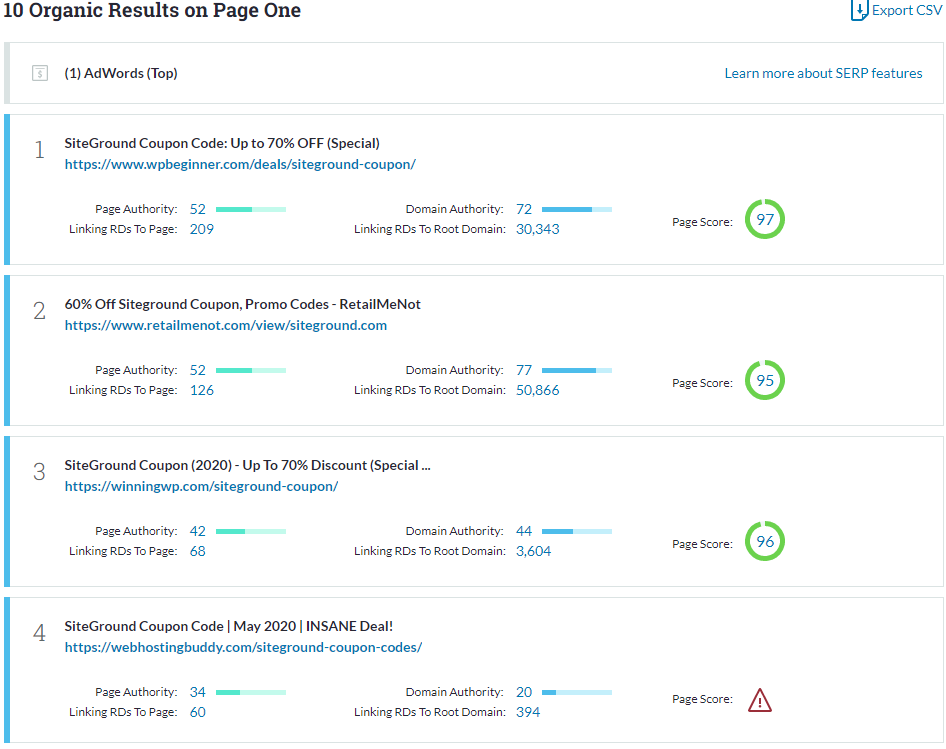Click the Linking RDs To Root Domain value 50,866
This screenshot has width=946, height=749.
[538, 390]
